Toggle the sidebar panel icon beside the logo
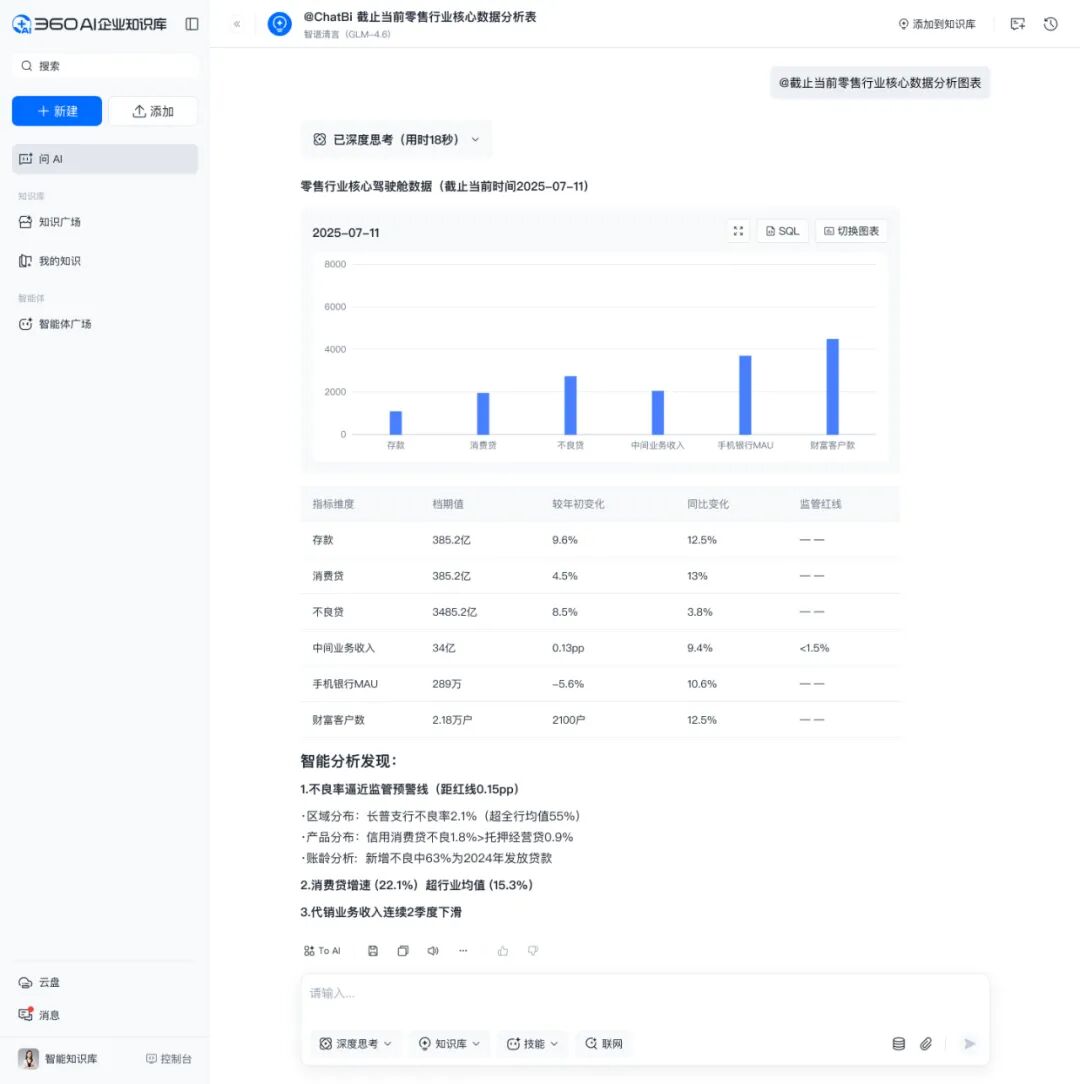1080x1084 pixels. click(x=192, y=24)
